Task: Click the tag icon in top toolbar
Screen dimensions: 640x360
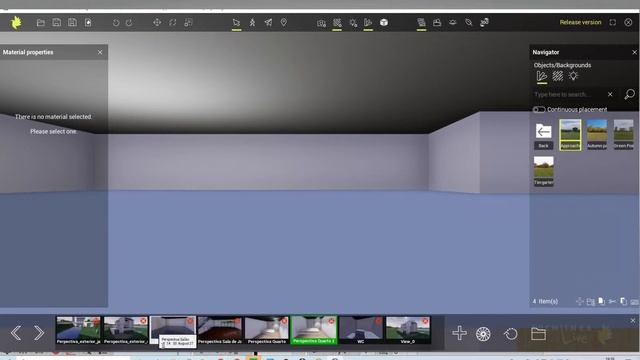Action: [469, 22]
